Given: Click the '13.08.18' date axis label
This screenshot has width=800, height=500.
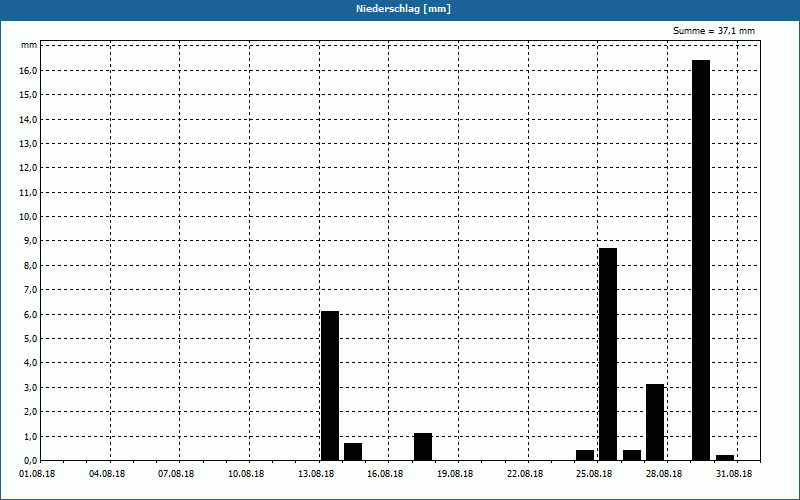Looking at the screenshot, I should pyautogui.click(x=316, y=474).
